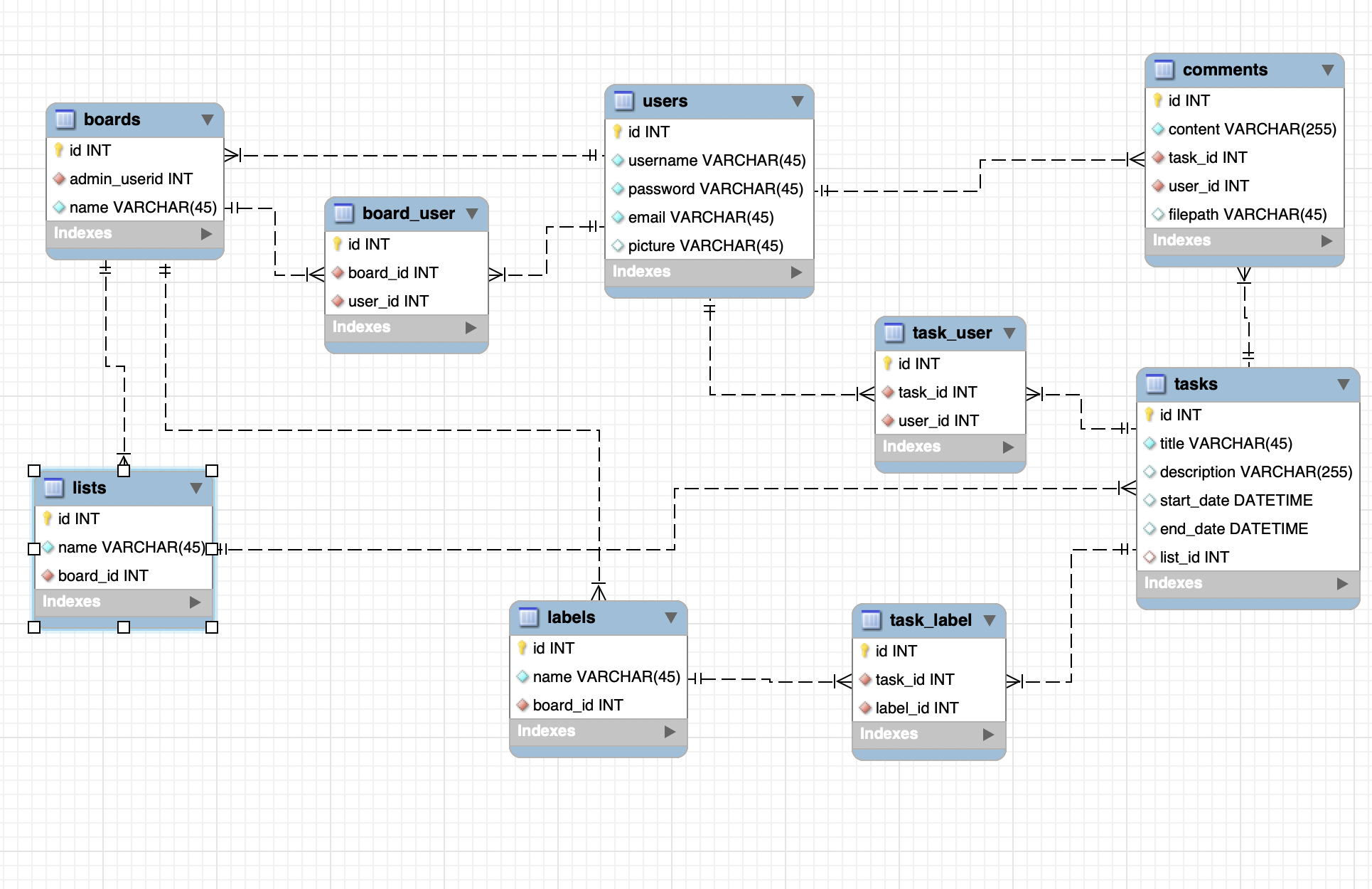Collapse the tasks table with its header arrow
Screen dimensions: 1372x889
[1344, 384]
